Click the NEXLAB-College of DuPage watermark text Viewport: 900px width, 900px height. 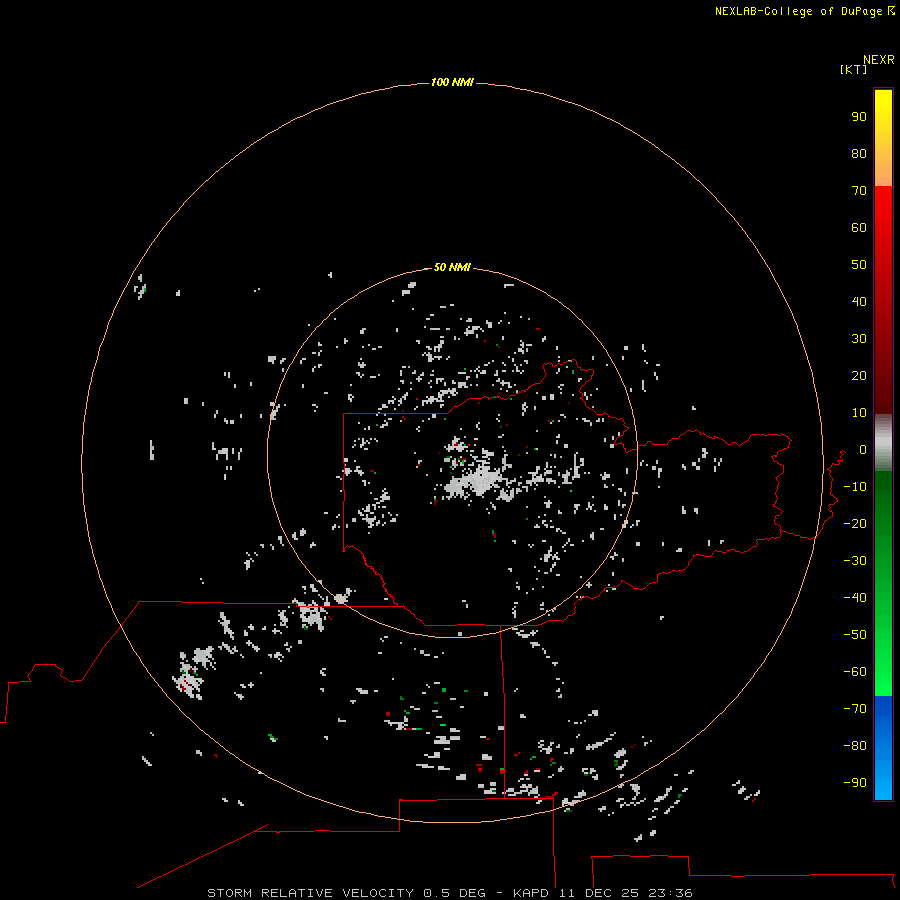pyautogui.click(x=798, y=11)
